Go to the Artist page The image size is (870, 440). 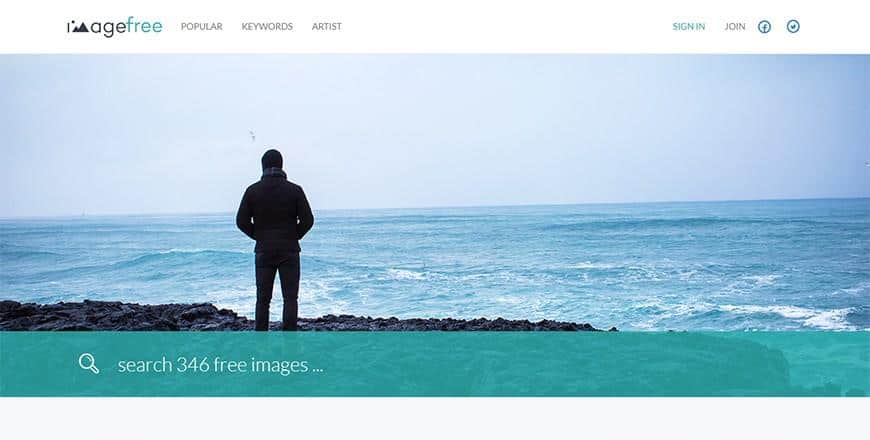[327, 27]
